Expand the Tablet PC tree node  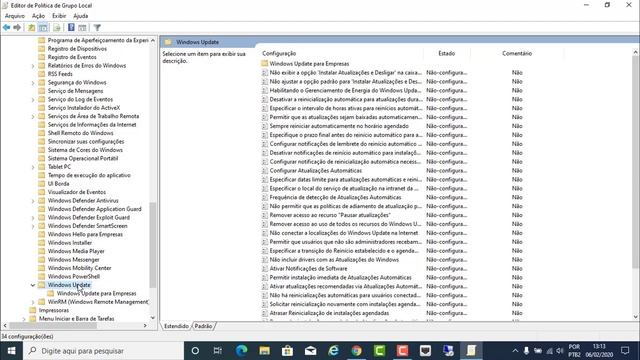coord(33,167)
